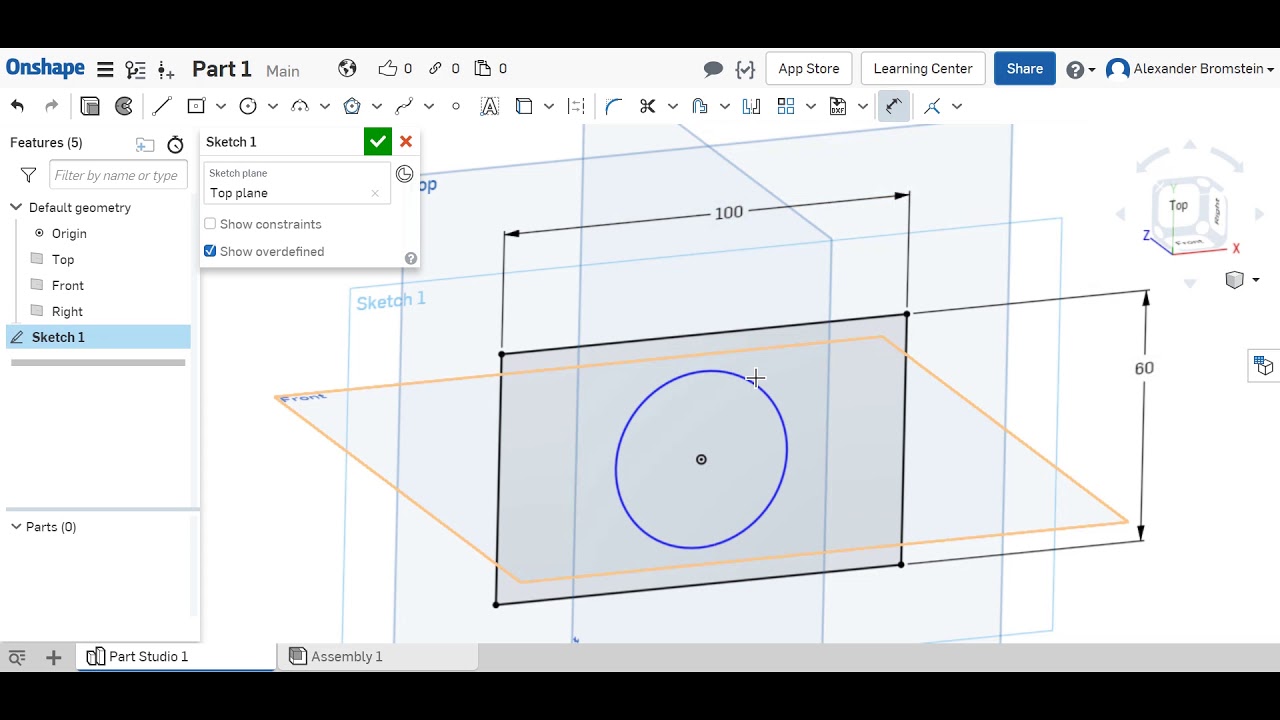The image size is (1280, 720).
Task: Click the Filter by name or type field
Action: (118, 175)
